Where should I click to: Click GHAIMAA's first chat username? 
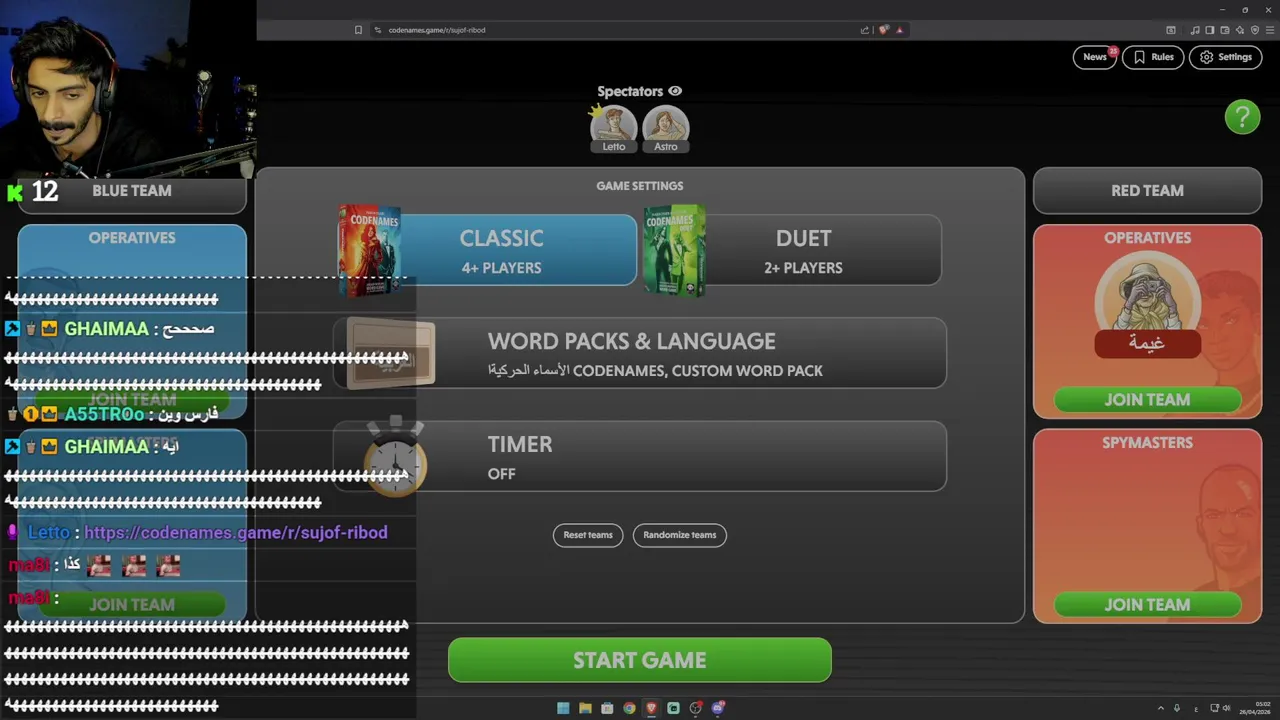click(x=106, y=329)
